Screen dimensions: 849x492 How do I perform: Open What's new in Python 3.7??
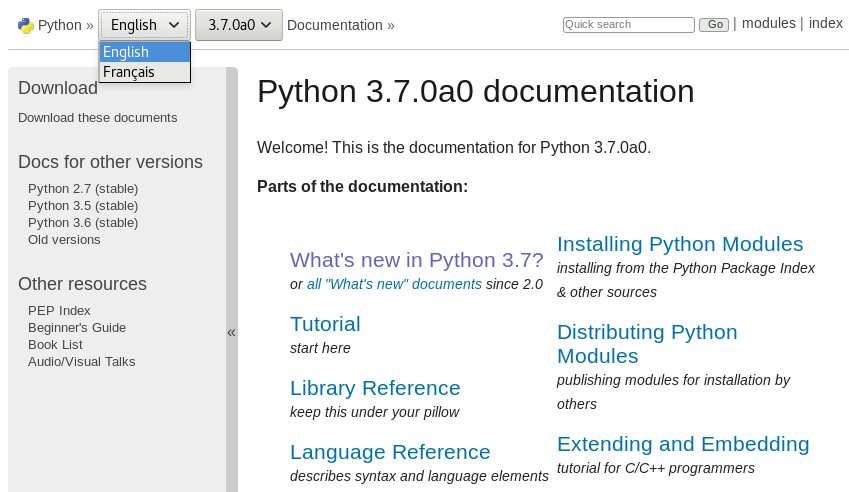pyautogui.click(x=416, y=260)
